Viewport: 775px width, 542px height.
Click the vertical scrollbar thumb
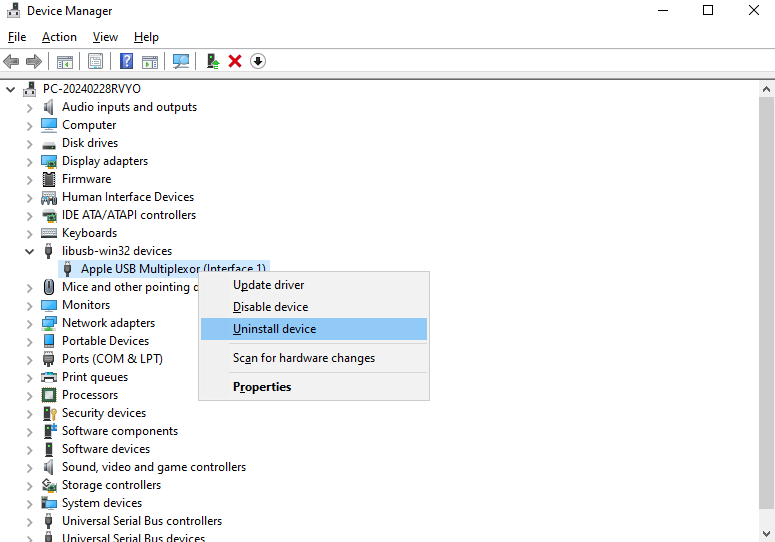click(766, 302)
